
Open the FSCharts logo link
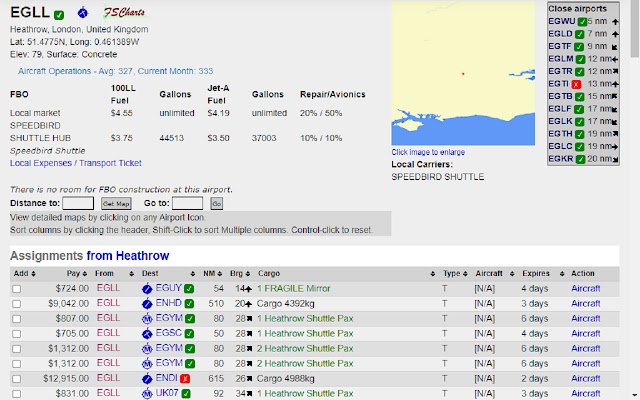[x=124, y=13]
